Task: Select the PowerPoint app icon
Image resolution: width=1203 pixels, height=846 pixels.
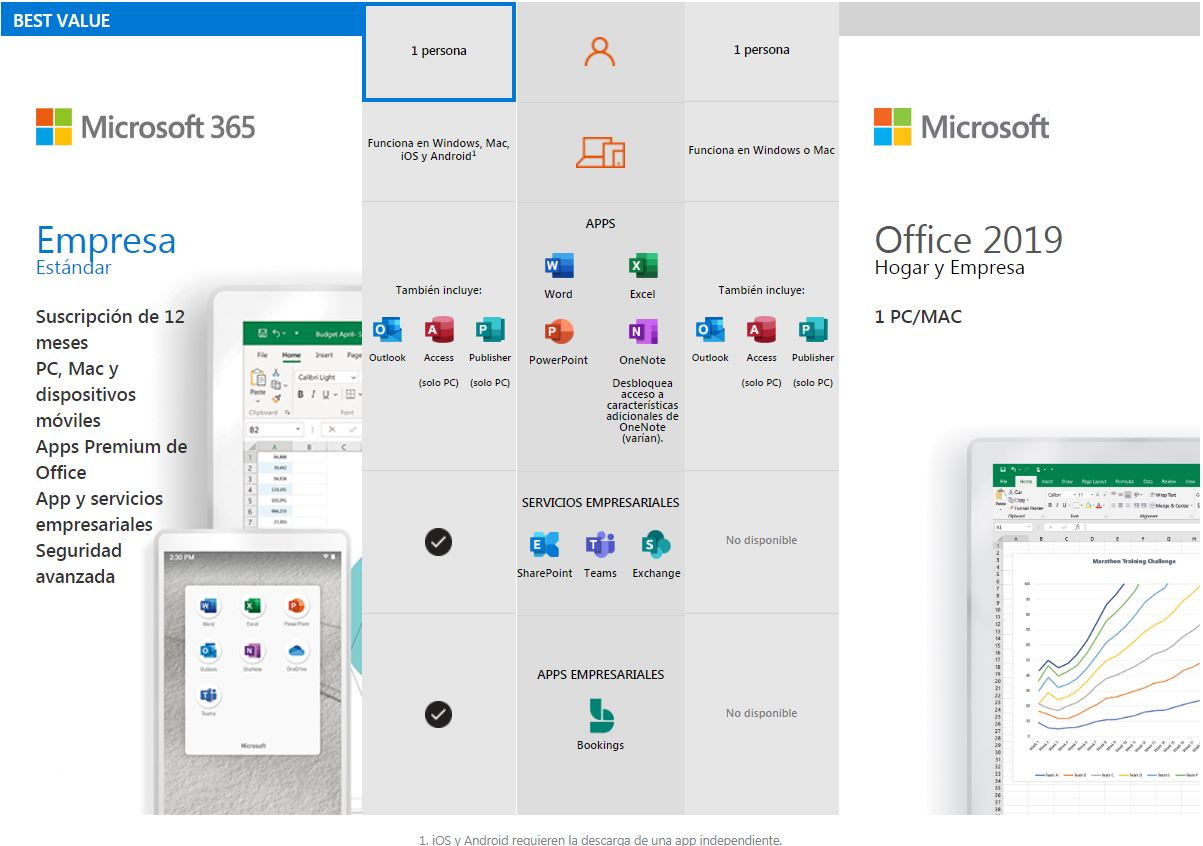Action: (x=558, y=332)
